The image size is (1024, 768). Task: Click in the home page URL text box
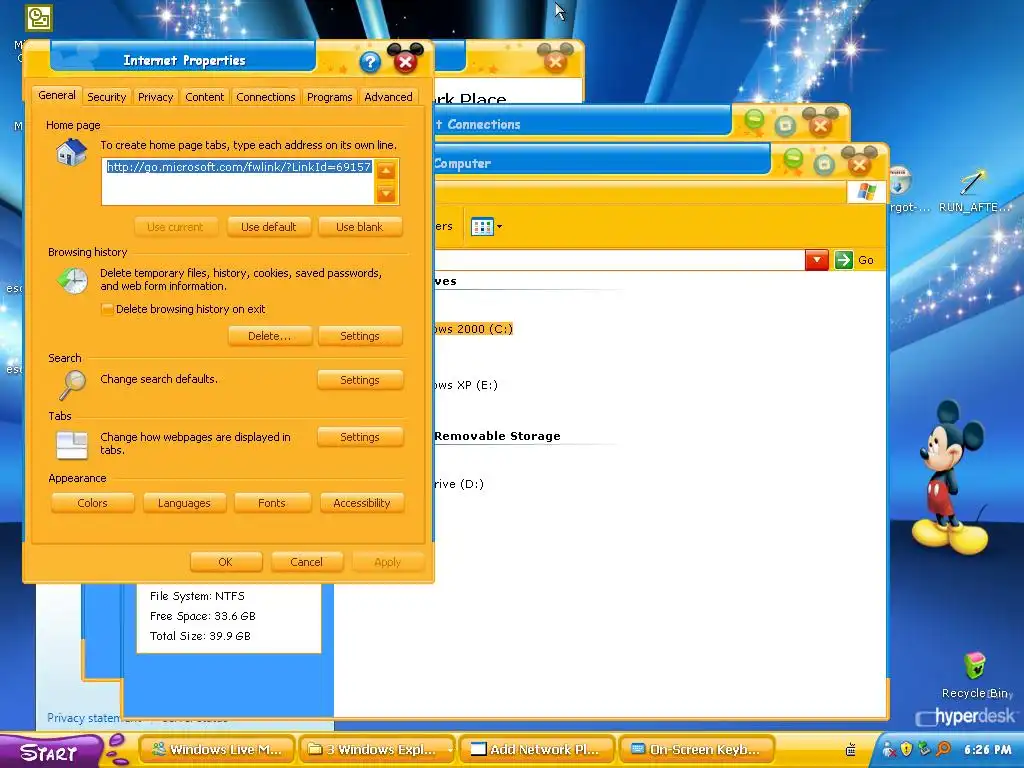click(x=238, y=182)
